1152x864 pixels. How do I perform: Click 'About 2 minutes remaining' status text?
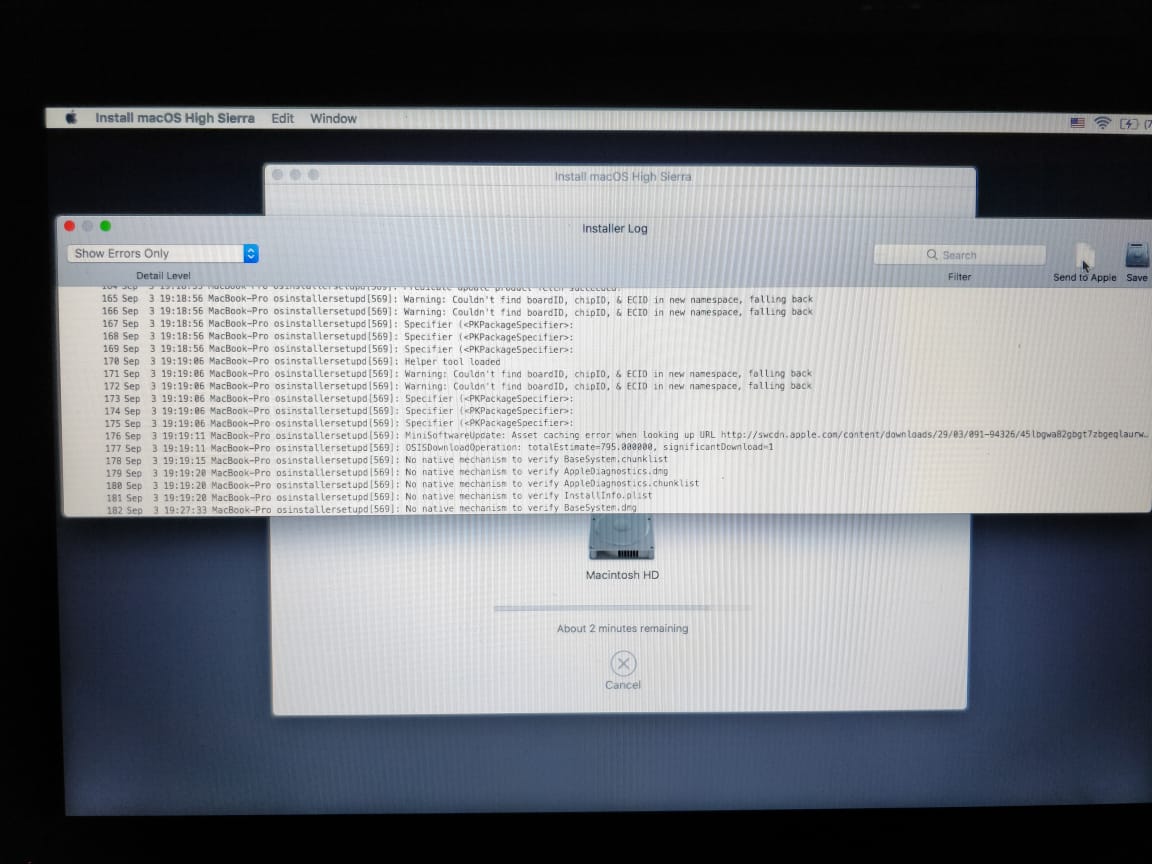[x=622, y=629]
